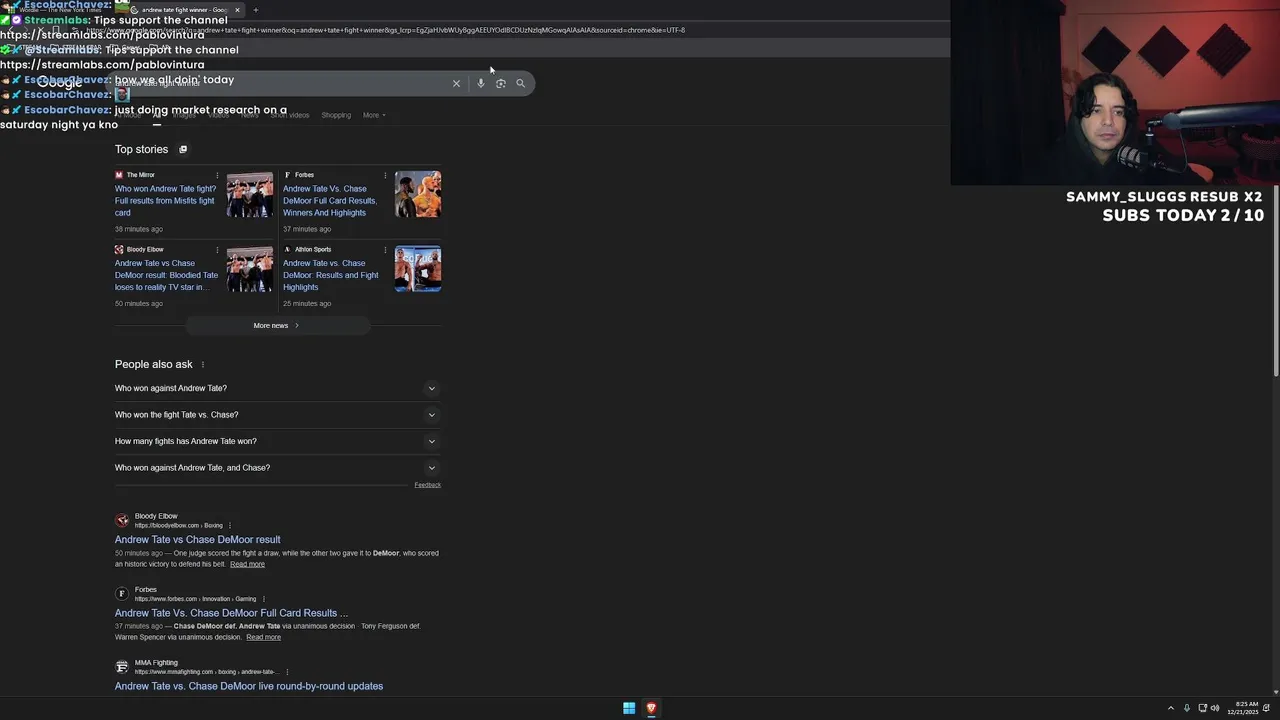This screenshot has height=720, width=1280.
Task: Click the Forbes result favicon
Action: point(122,593)
